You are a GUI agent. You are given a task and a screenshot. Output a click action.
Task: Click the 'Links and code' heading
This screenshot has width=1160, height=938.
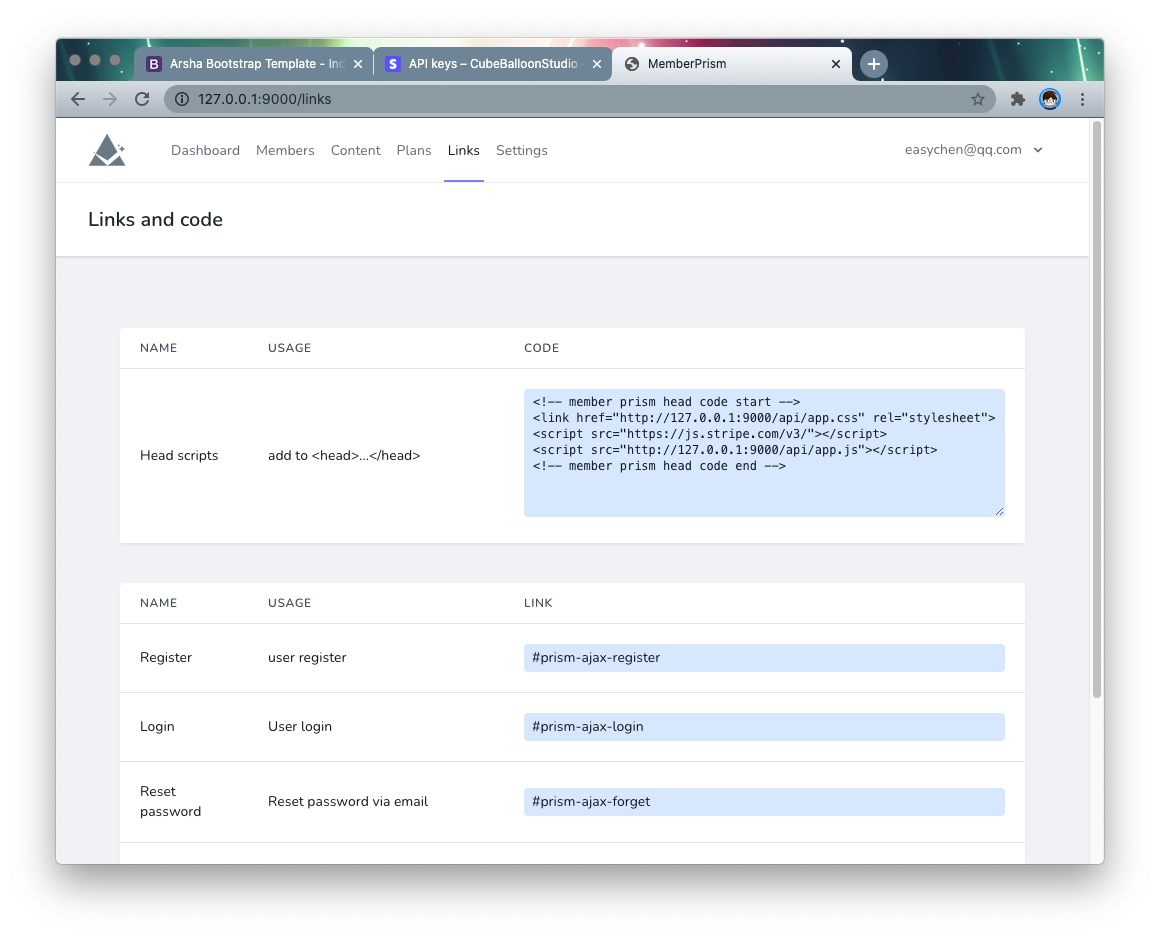click(x=155, y=220)
